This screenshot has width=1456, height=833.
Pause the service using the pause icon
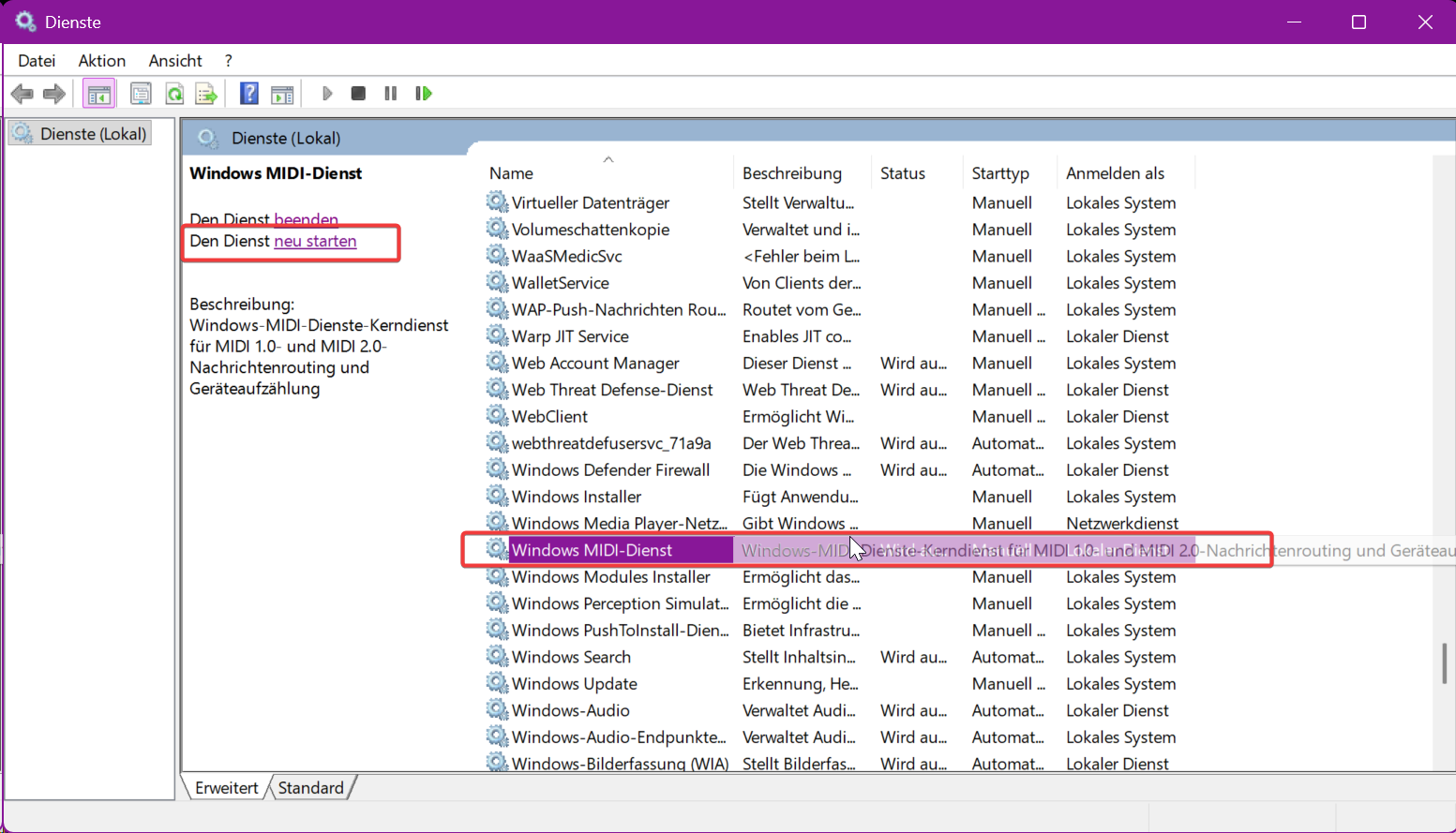tap(391, 94)
